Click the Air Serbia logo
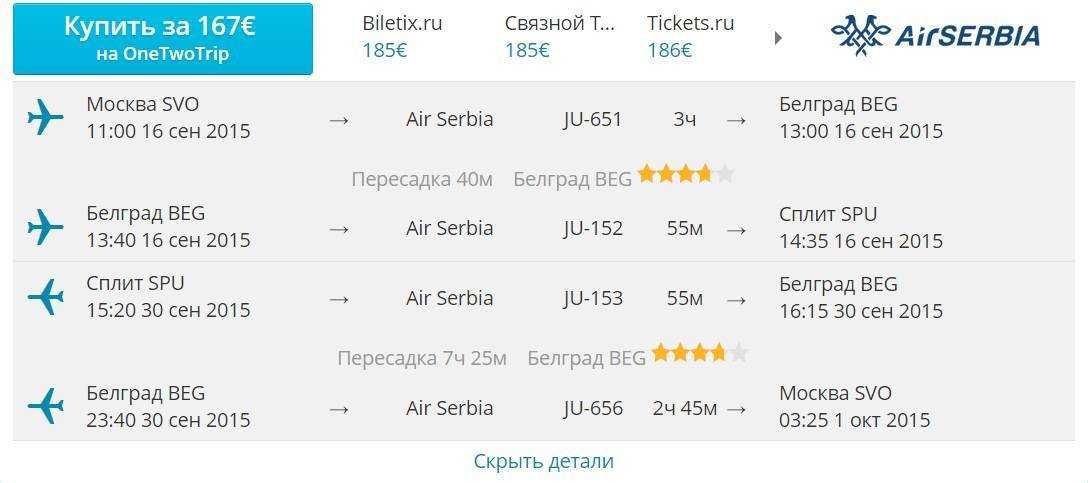The width and height of the screenshot is (1088, 483). [935, 35]
